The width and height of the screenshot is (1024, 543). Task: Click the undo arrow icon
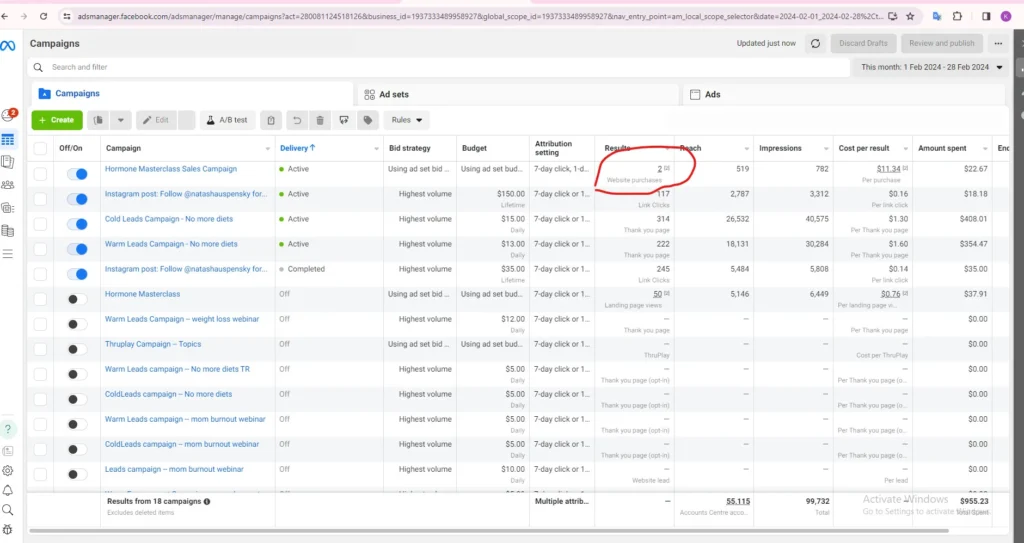(x=296, y=120)
